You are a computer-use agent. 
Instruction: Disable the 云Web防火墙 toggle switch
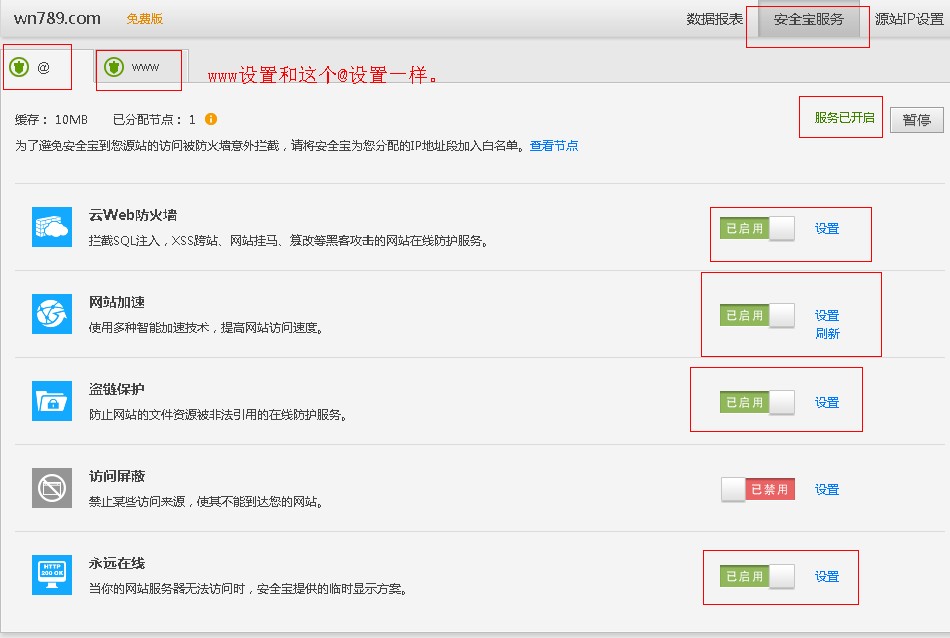(757, 229)
